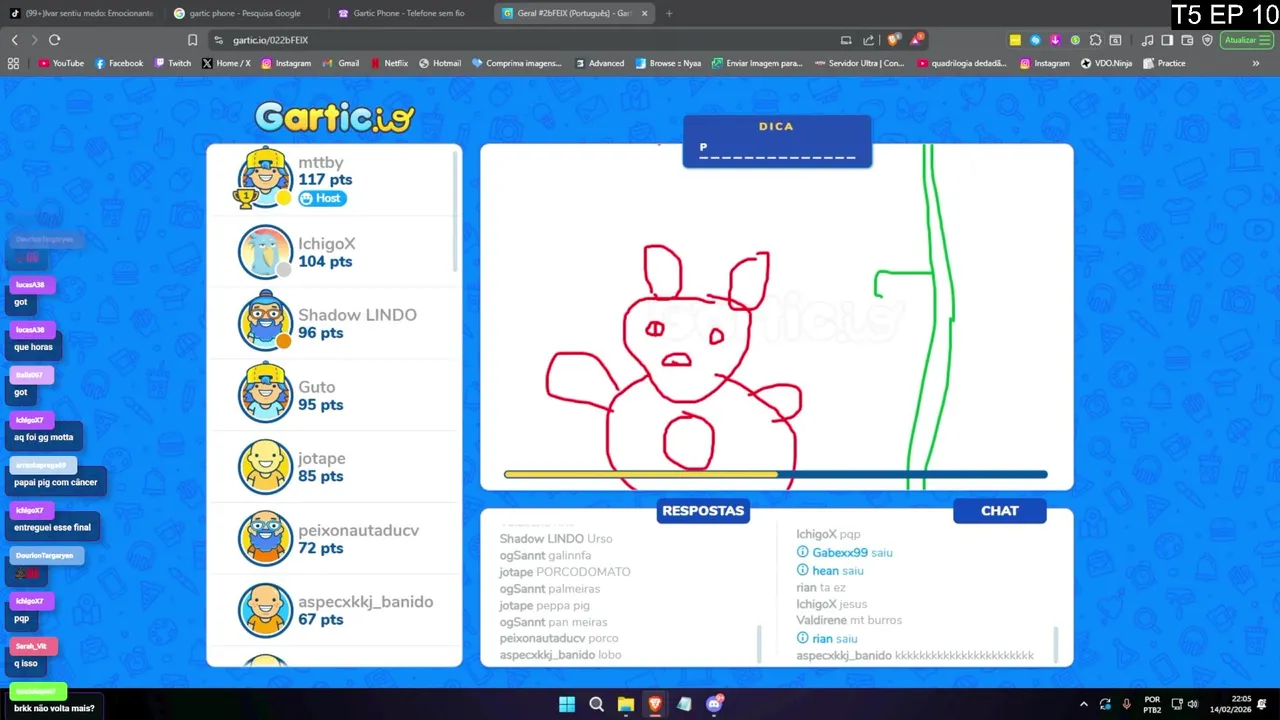Click the bookmark icon in the address bar
This screenshot has height=720, width=1280.
click(x=193, y=40)
